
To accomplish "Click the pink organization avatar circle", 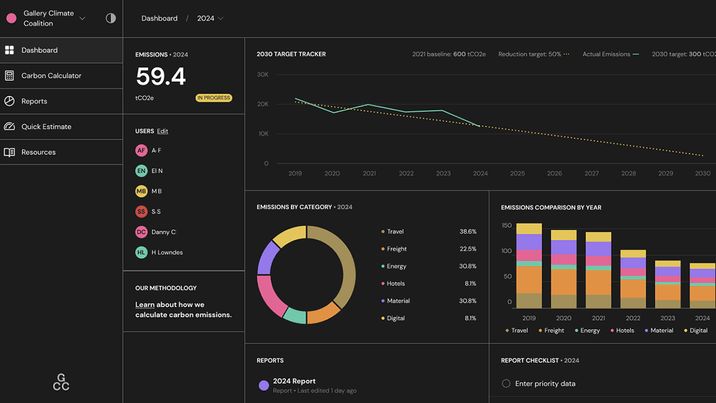I will tap(11, 18).
